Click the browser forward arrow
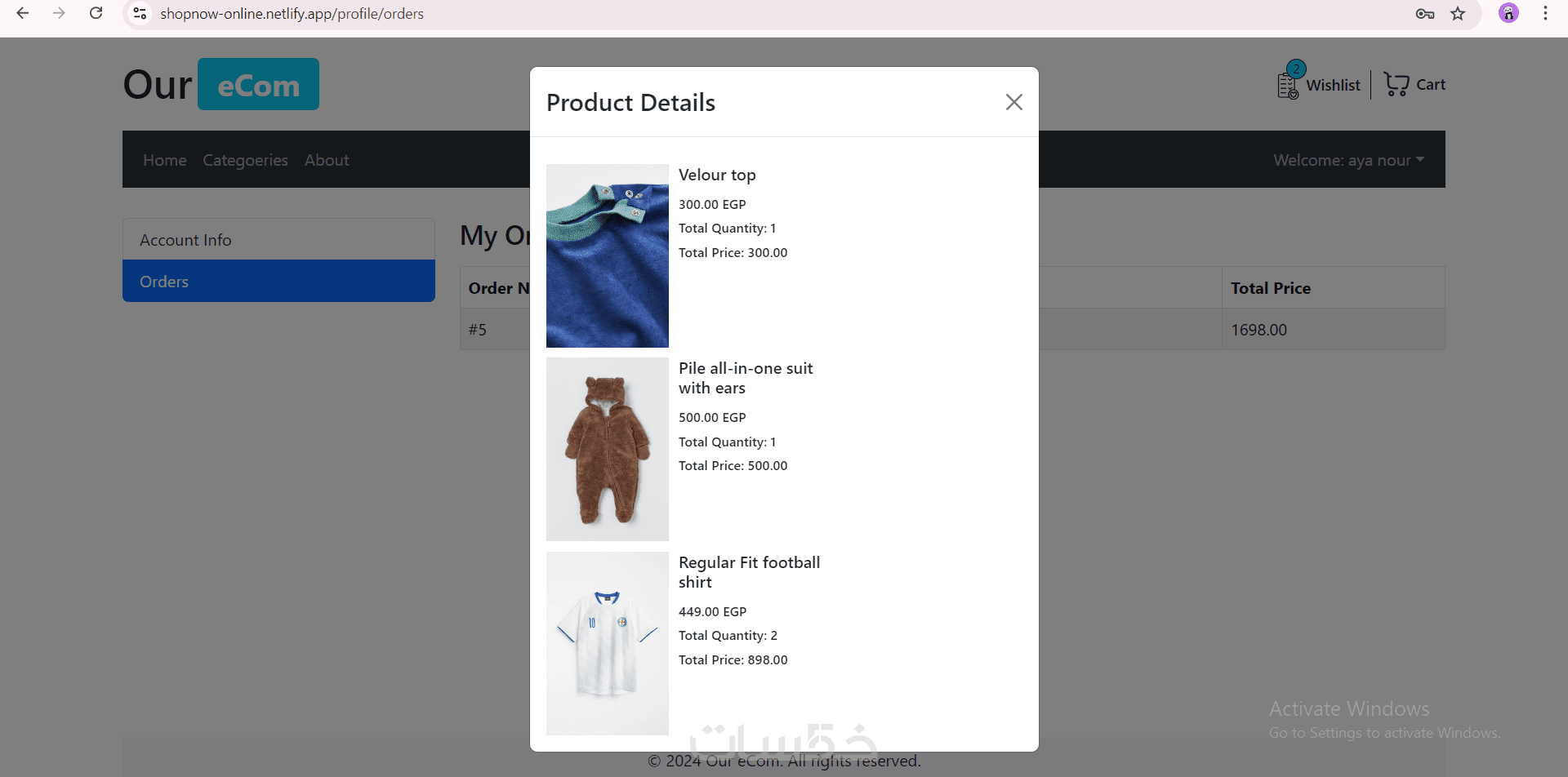 pos(59,14)
